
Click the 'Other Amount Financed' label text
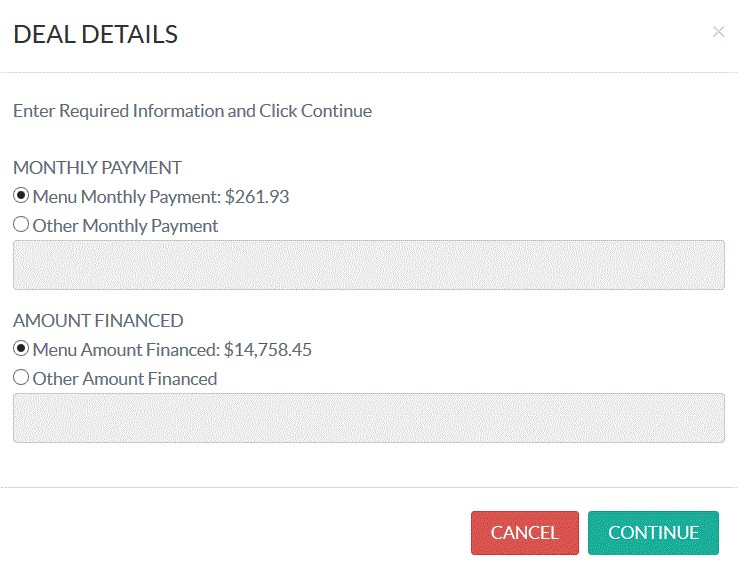tap(125, 379)
